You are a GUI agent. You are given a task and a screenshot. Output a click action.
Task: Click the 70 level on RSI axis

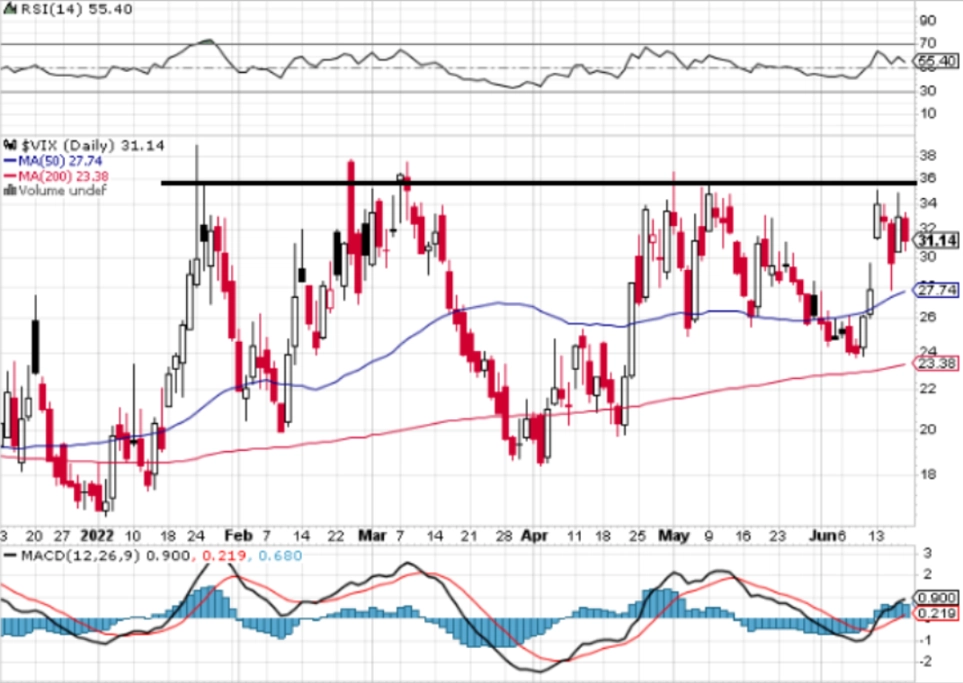928,43
